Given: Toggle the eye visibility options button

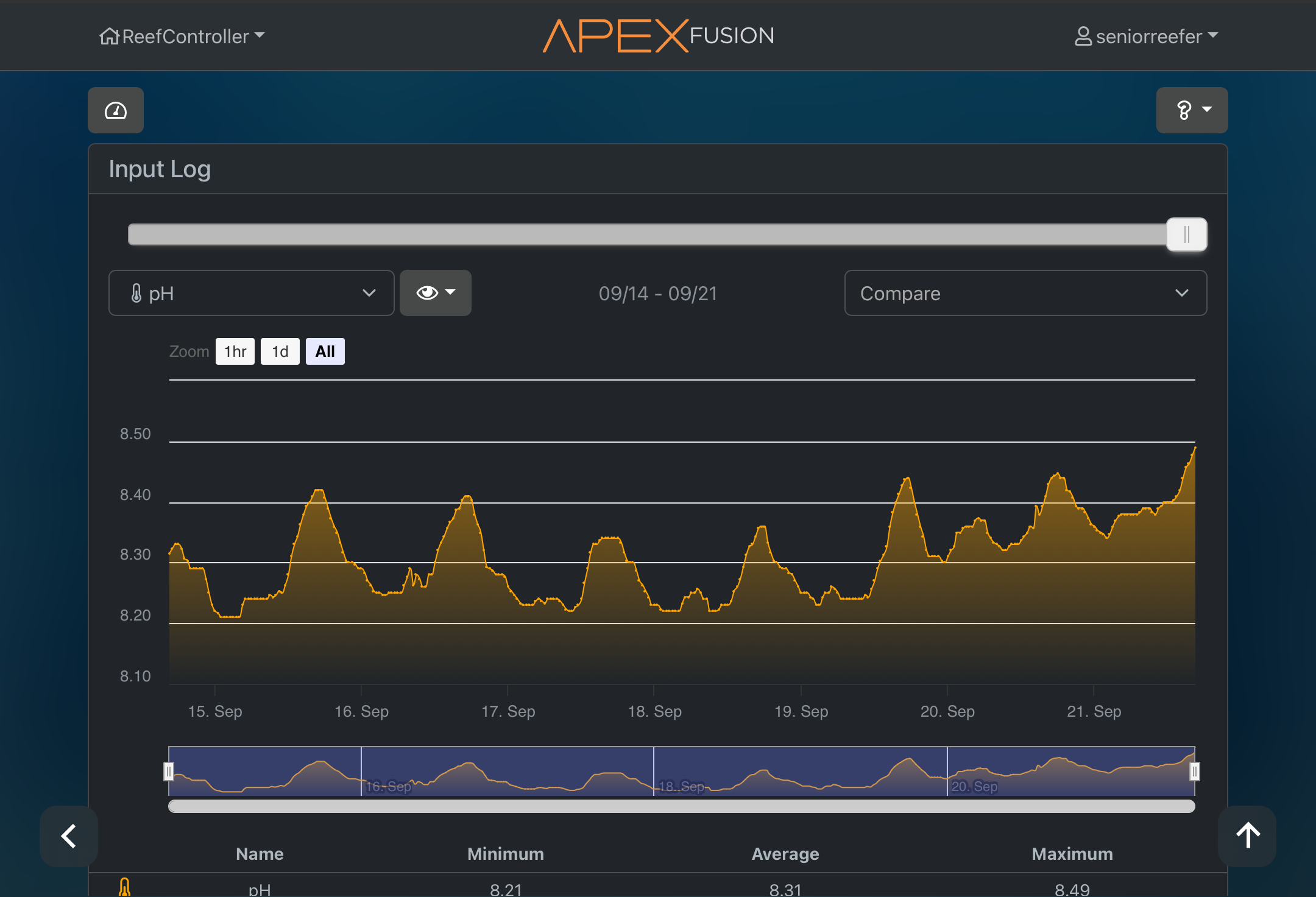Looking at the screenshot, I should pos(435,293).
